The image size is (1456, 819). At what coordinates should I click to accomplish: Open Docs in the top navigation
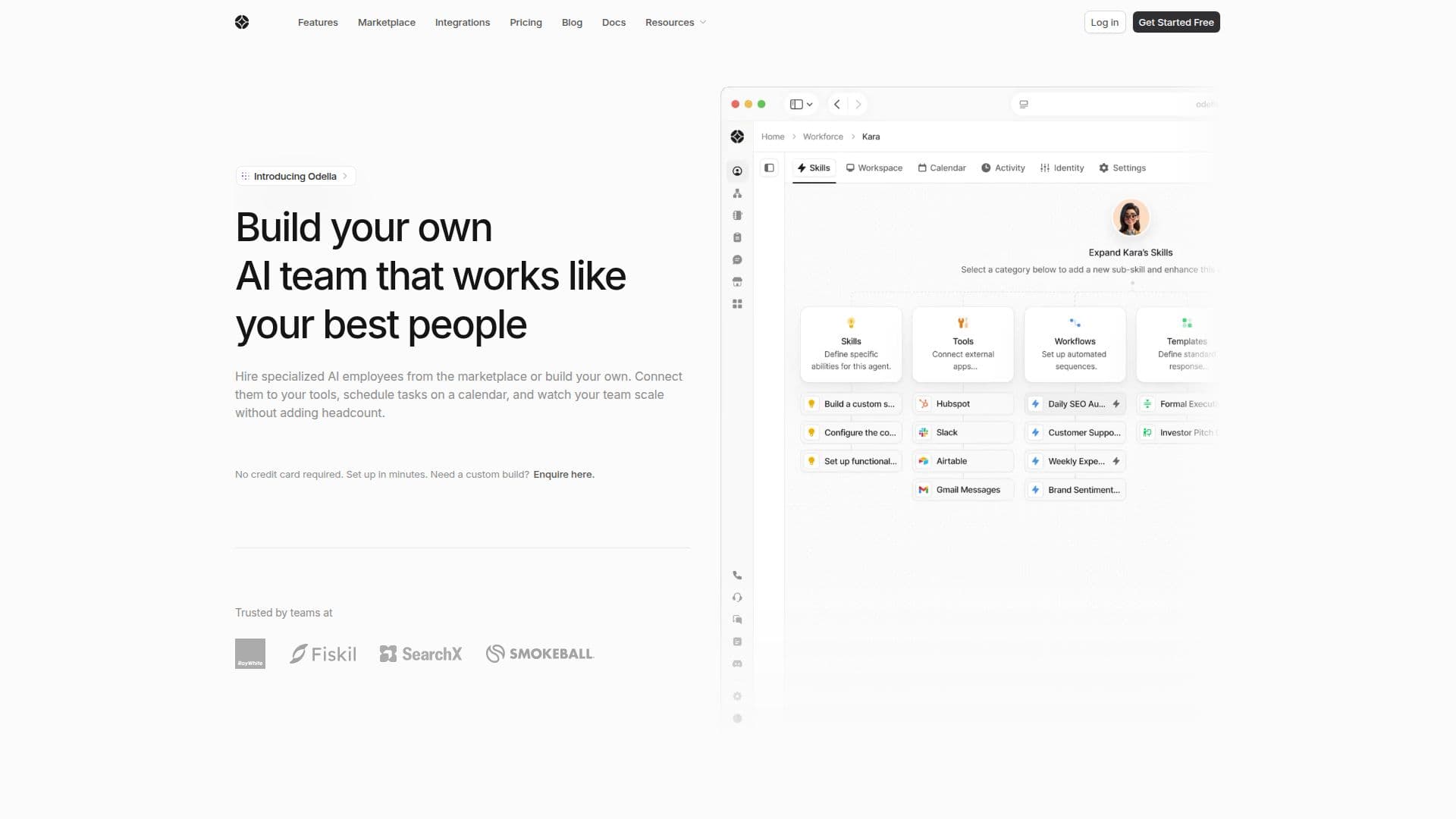click(613, 22)
